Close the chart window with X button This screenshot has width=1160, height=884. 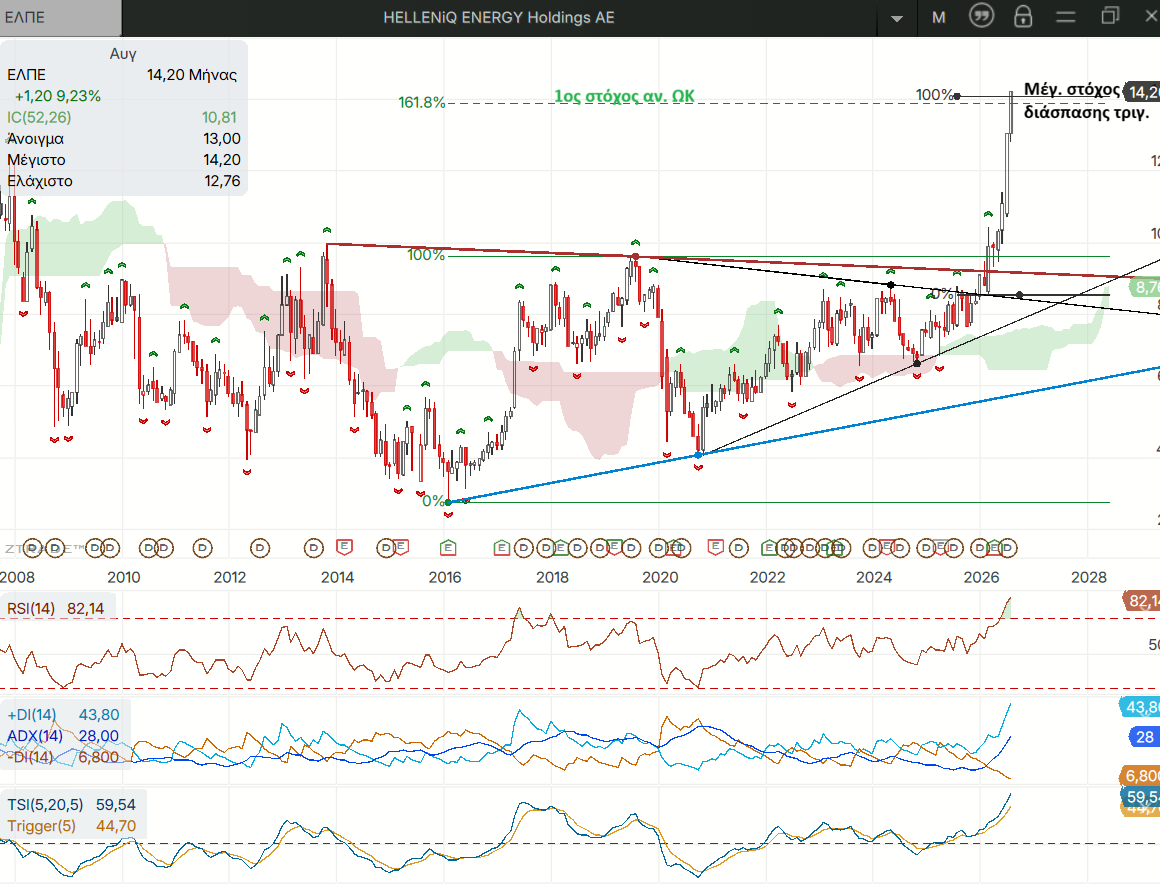(1150, 16)
